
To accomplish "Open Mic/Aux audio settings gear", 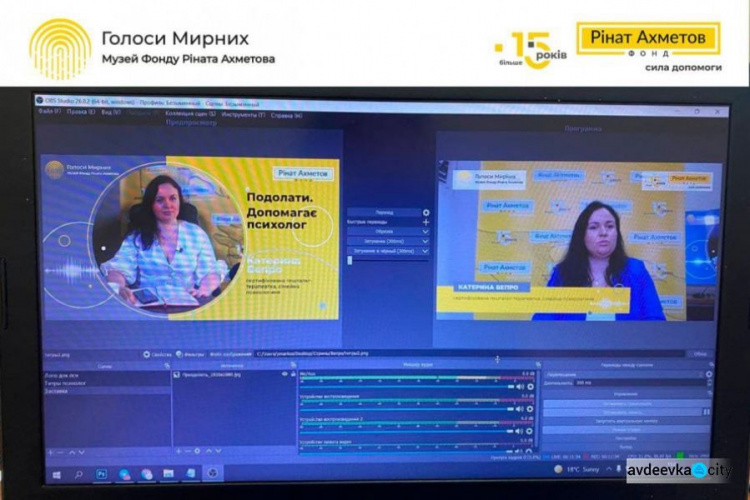I will click(531, 384).
